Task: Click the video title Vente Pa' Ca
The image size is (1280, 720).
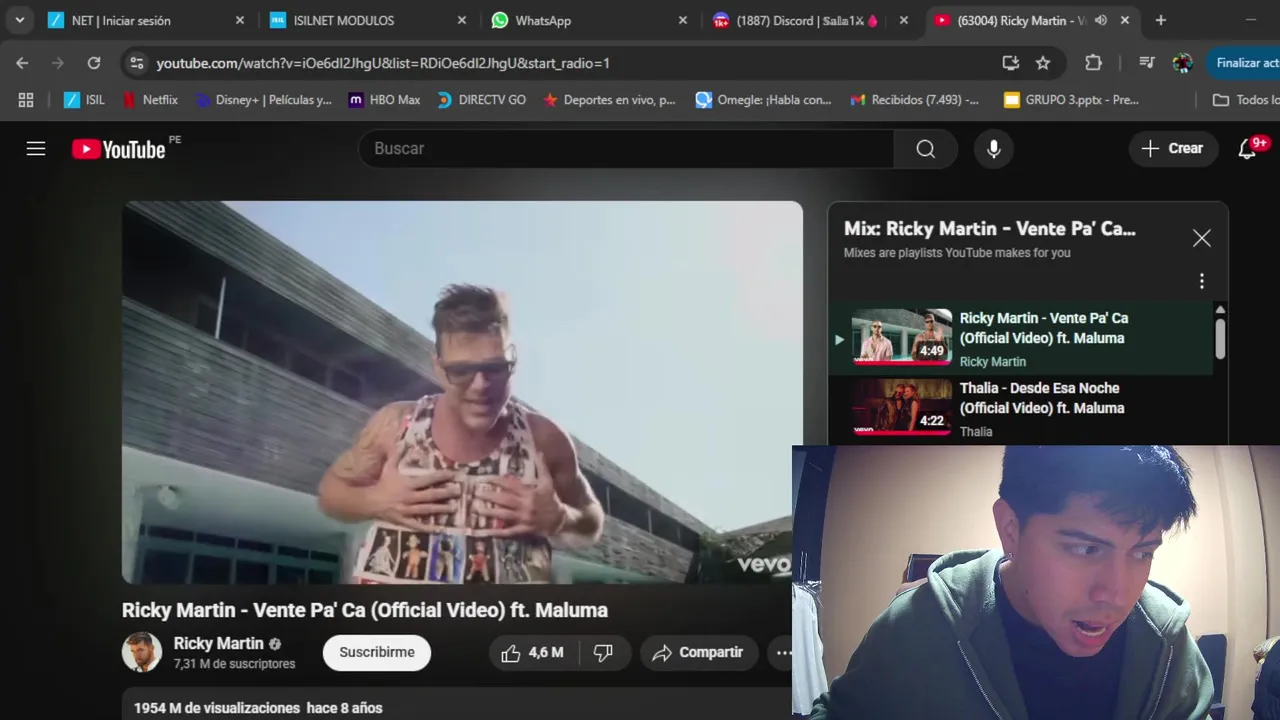Action: click(x=365, y=610)
